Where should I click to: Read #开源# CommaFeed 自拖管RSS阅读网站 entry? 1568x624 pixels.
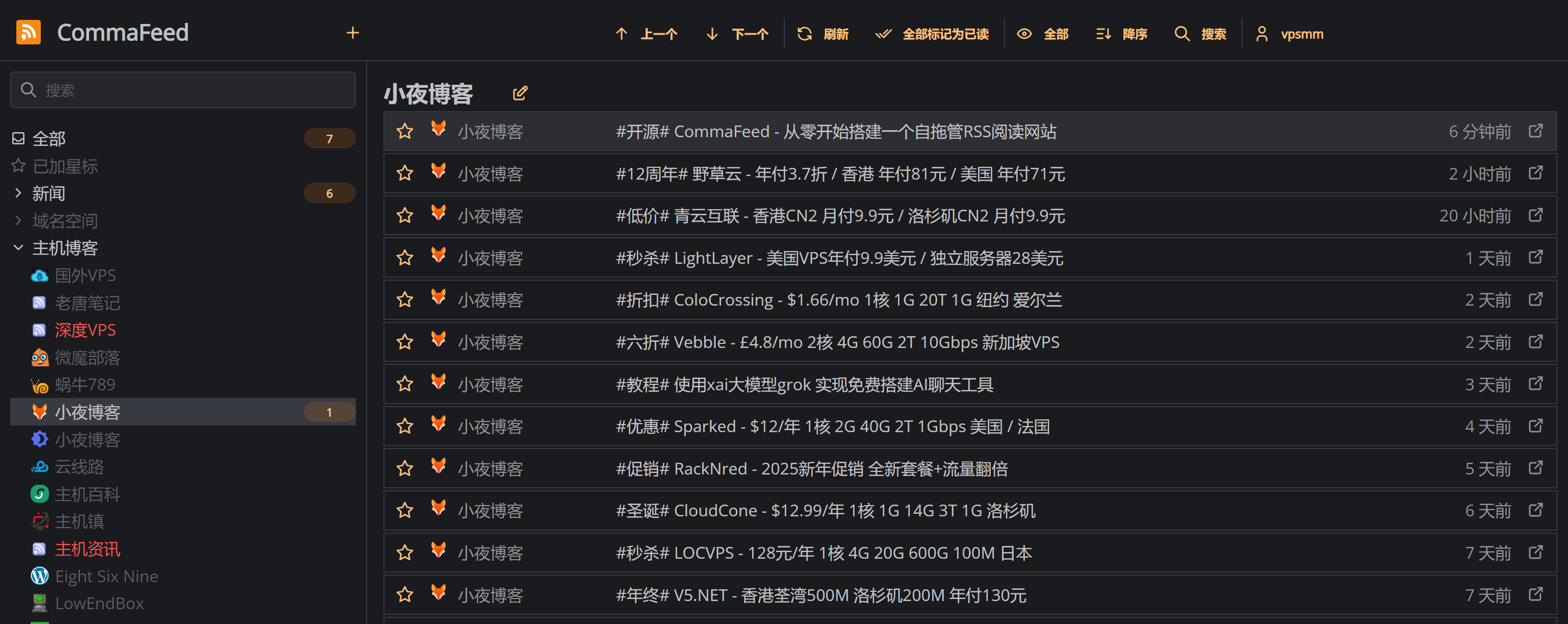[836, 132]
